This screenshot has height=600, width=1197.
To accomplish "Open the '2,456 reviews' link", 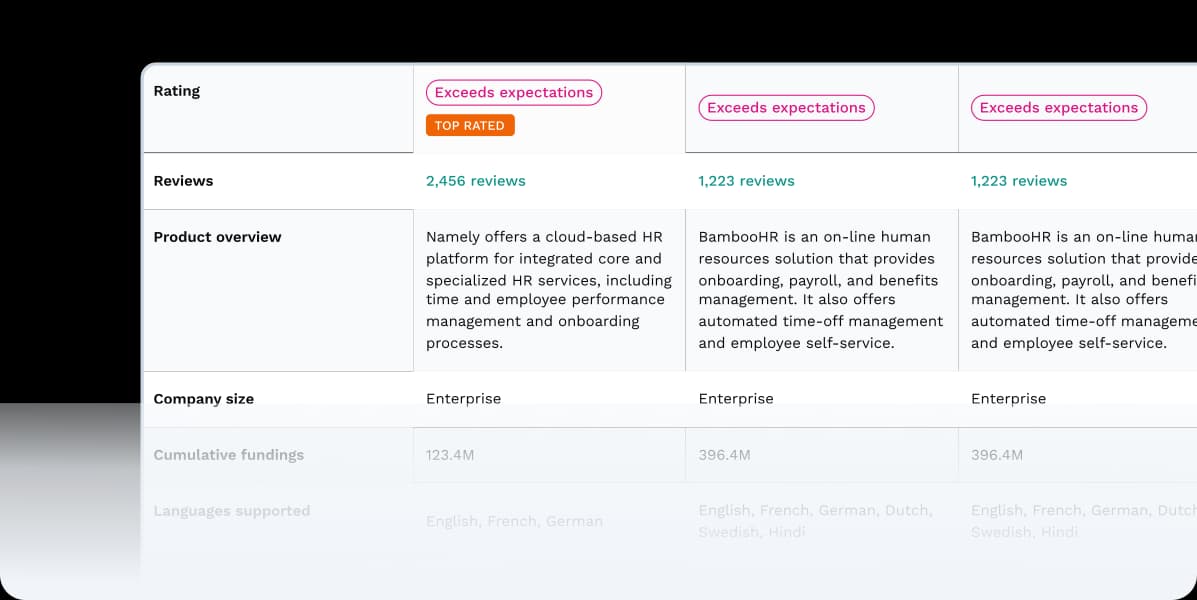I will [476, 181].
